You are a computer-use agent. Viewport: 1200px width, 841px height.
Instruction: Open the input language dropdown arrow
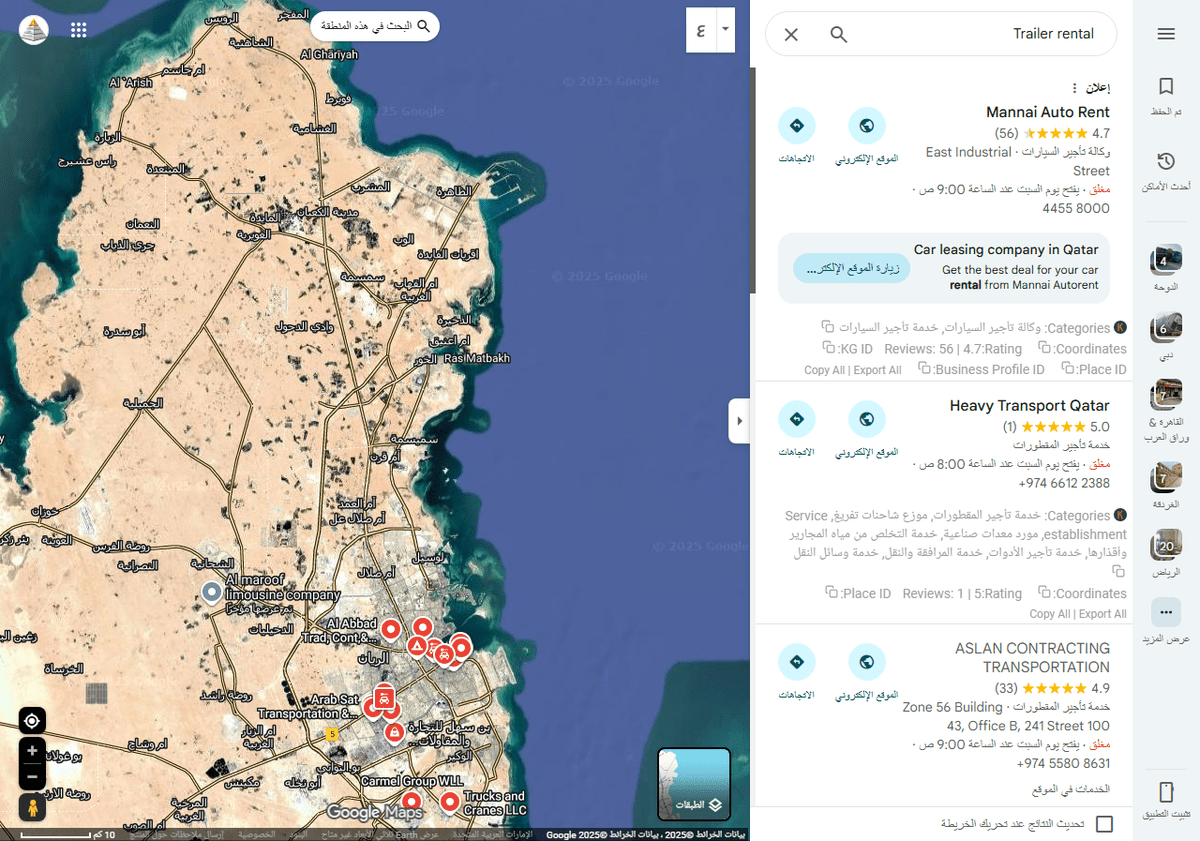pos(727,30)
